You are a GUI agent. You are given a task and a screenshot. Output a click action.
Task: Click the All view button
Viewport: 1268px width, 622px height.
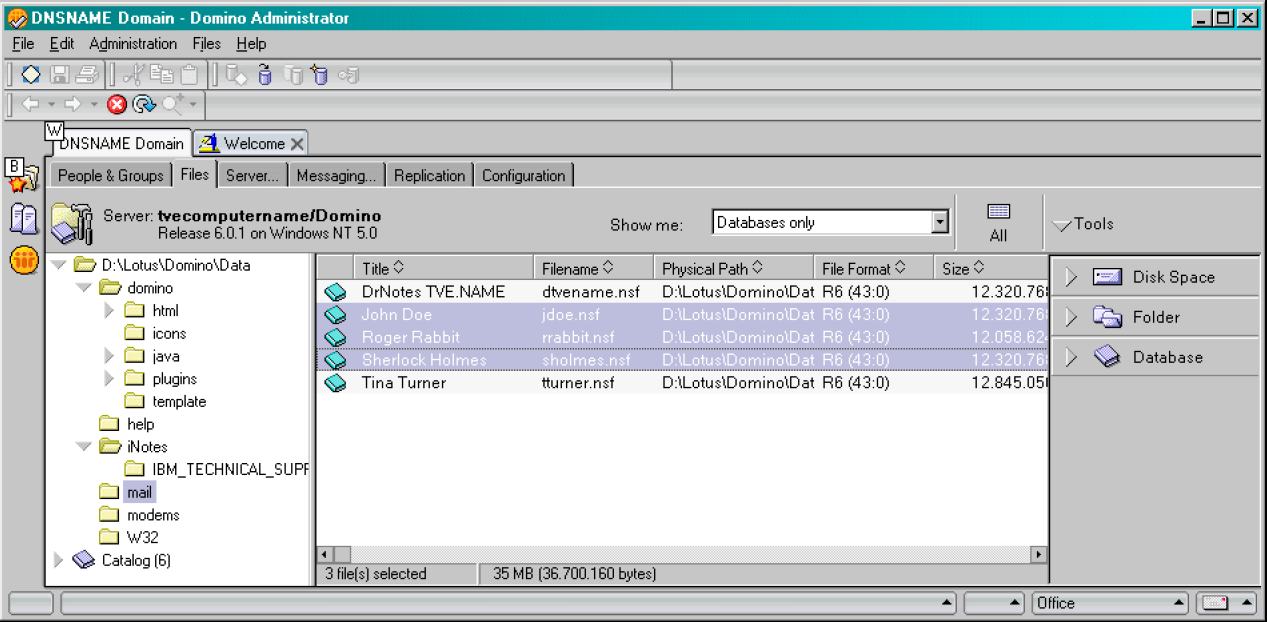(x=998, y=223)
